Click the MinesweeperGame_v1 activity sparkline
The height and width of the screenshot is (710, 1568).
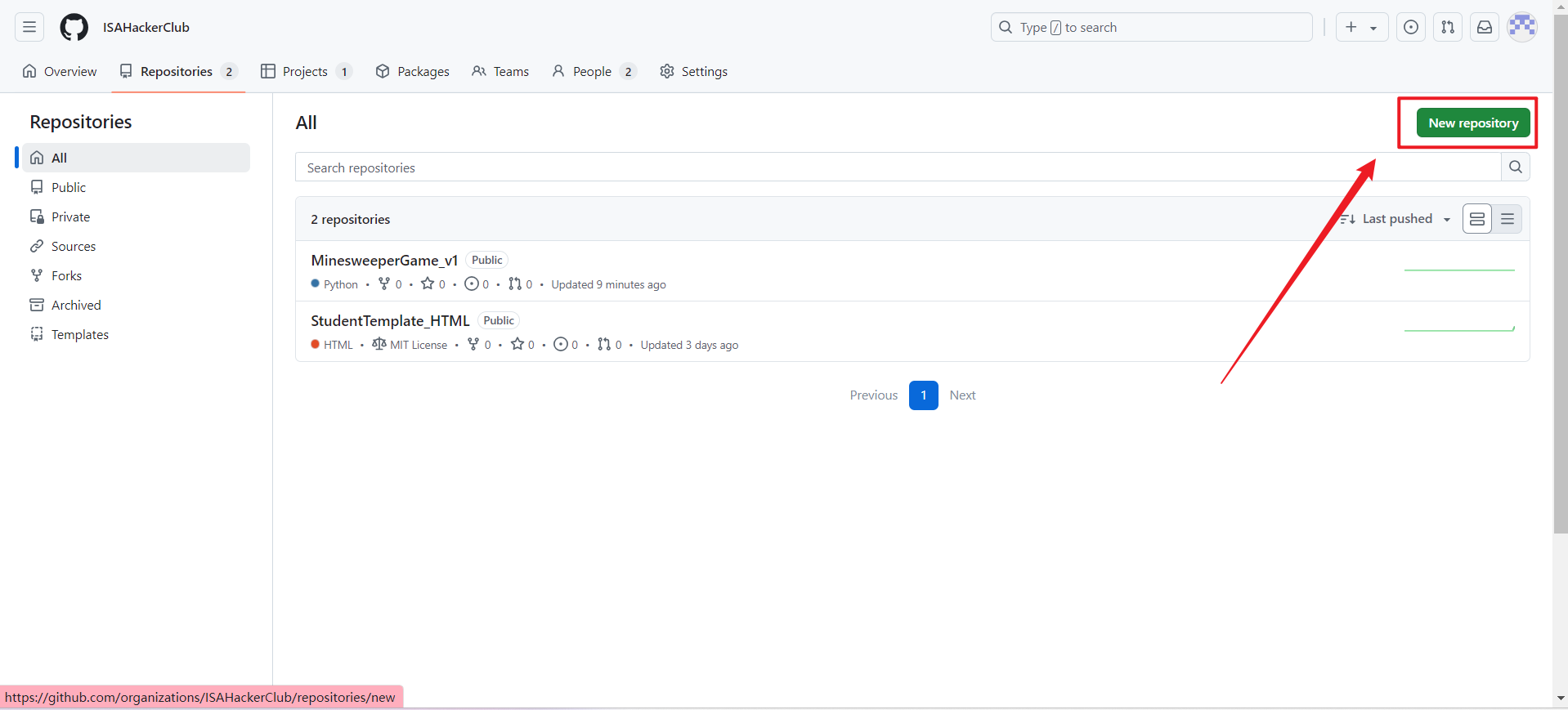pos(1459,270)
